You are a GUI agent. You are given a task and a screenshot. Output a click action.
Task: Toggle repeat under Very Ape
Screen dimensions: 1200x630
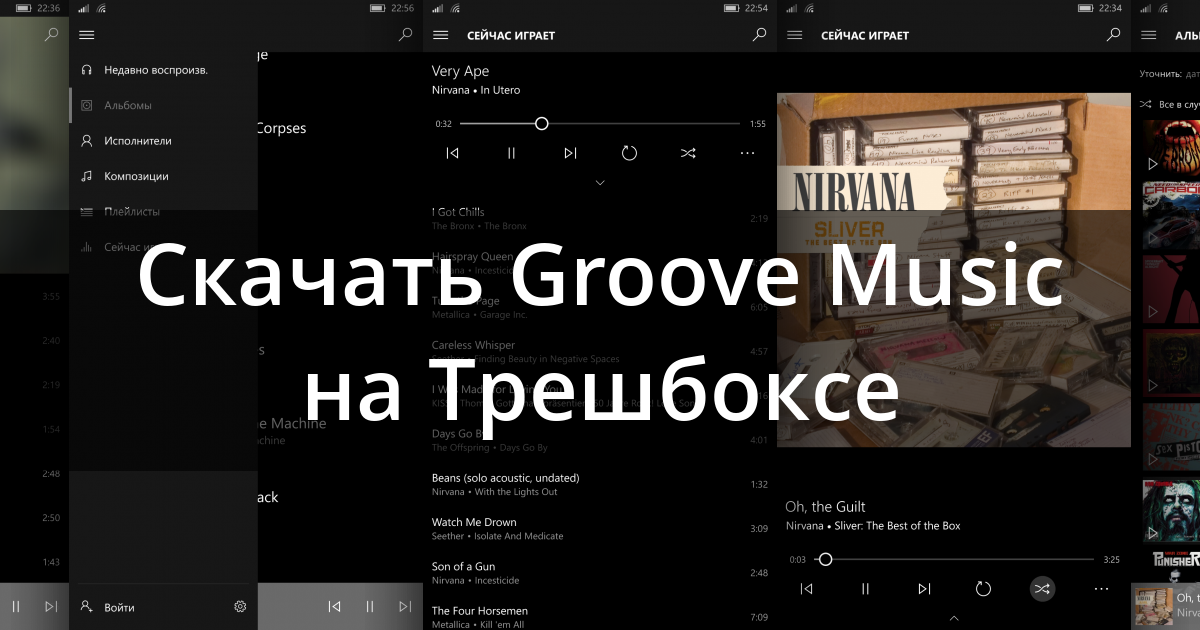tap(629, 153)
